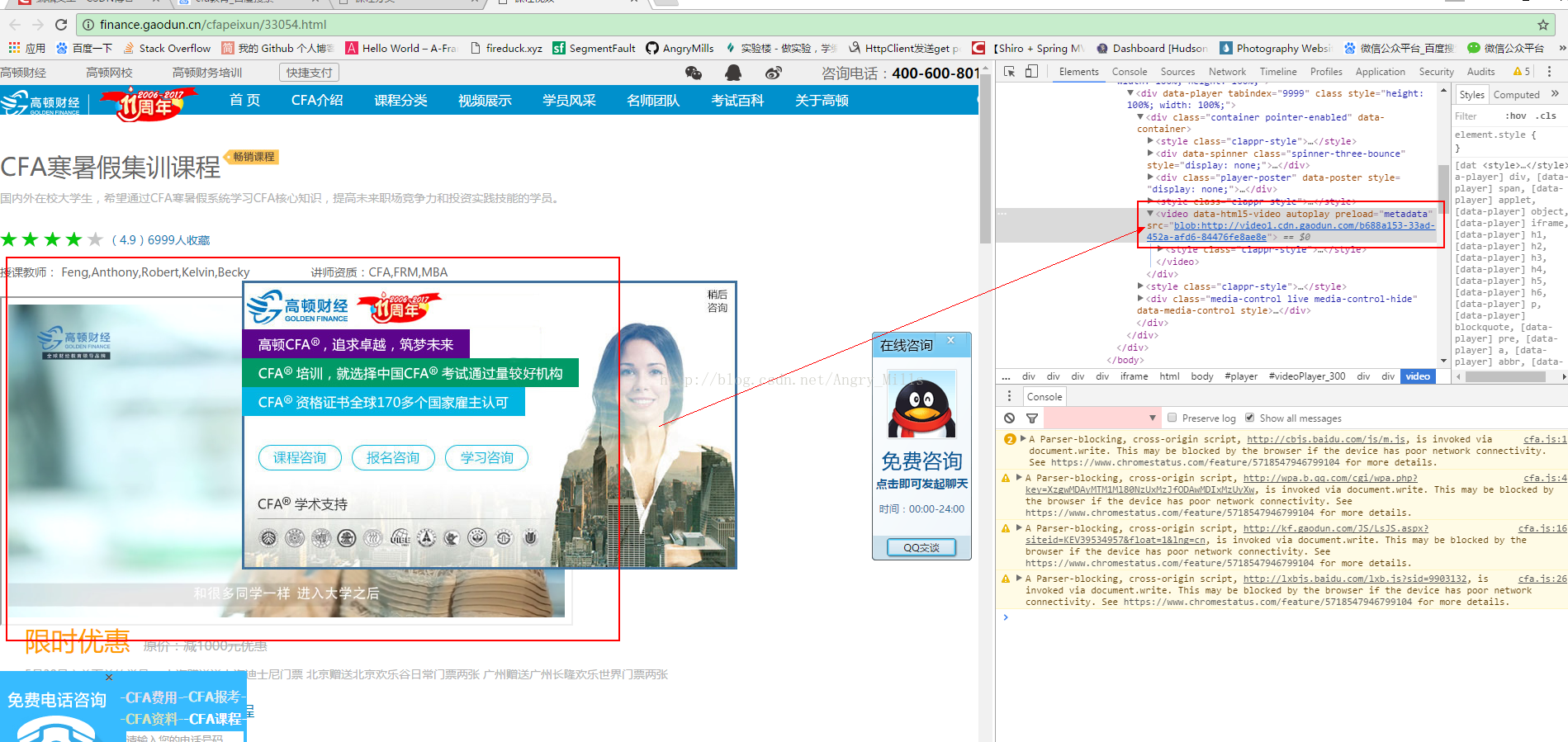Open the Security tab
The height and width of the screenshot is (742, 1568).
1436,72
